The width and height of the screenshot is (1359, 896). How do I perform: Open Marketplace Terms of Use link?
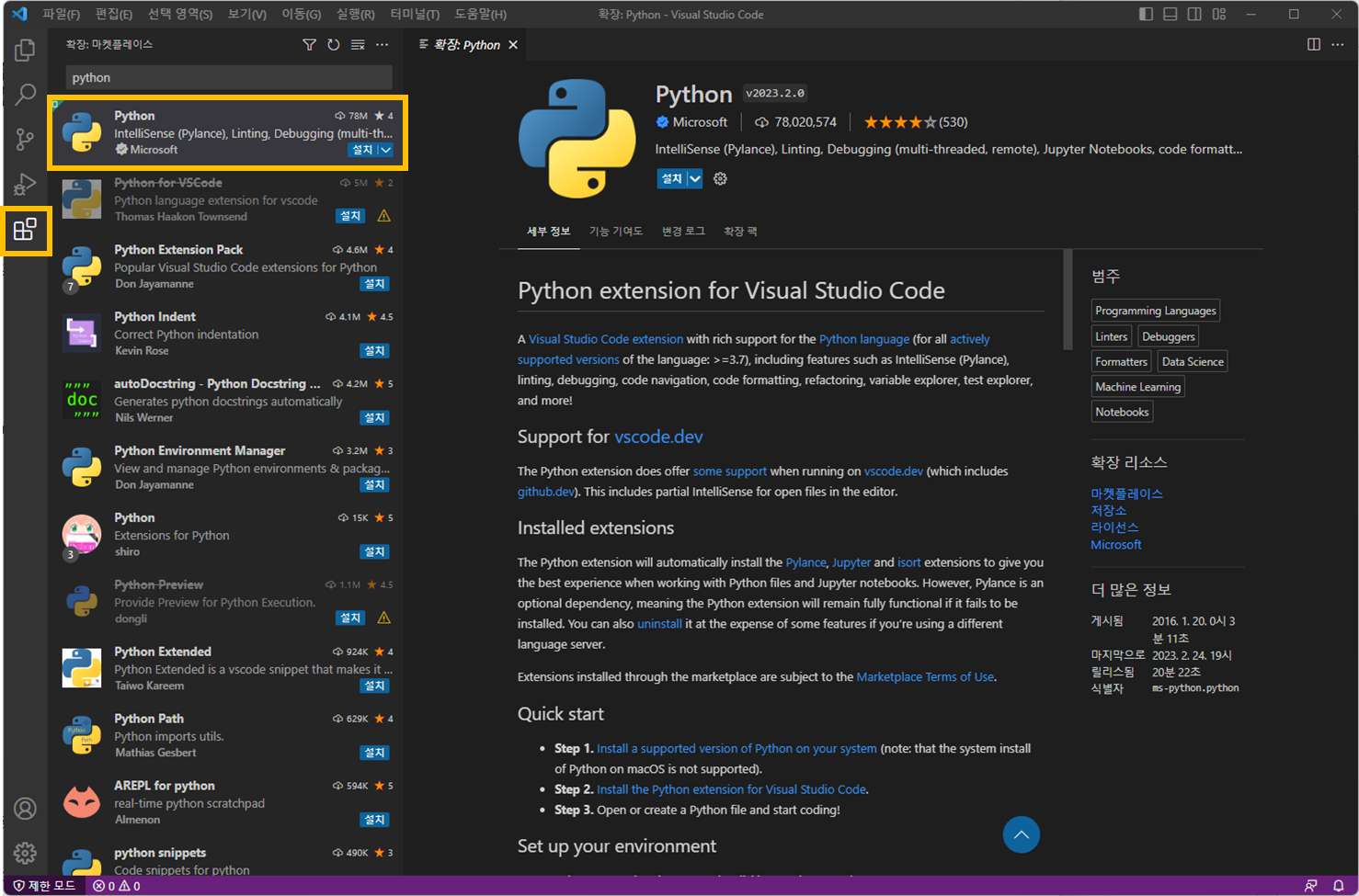(x=925, y=677)
